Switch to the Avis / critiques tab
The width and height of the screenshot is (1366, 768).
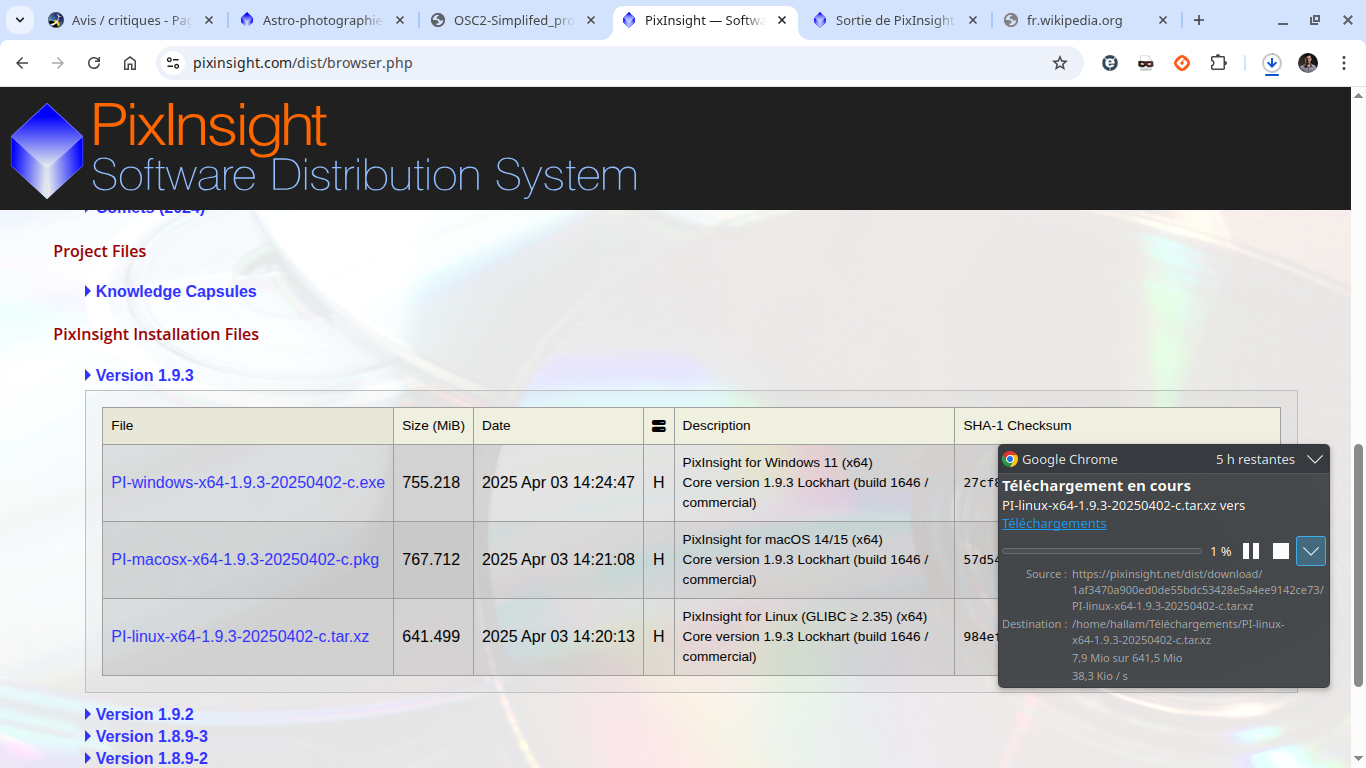(130, 20)
